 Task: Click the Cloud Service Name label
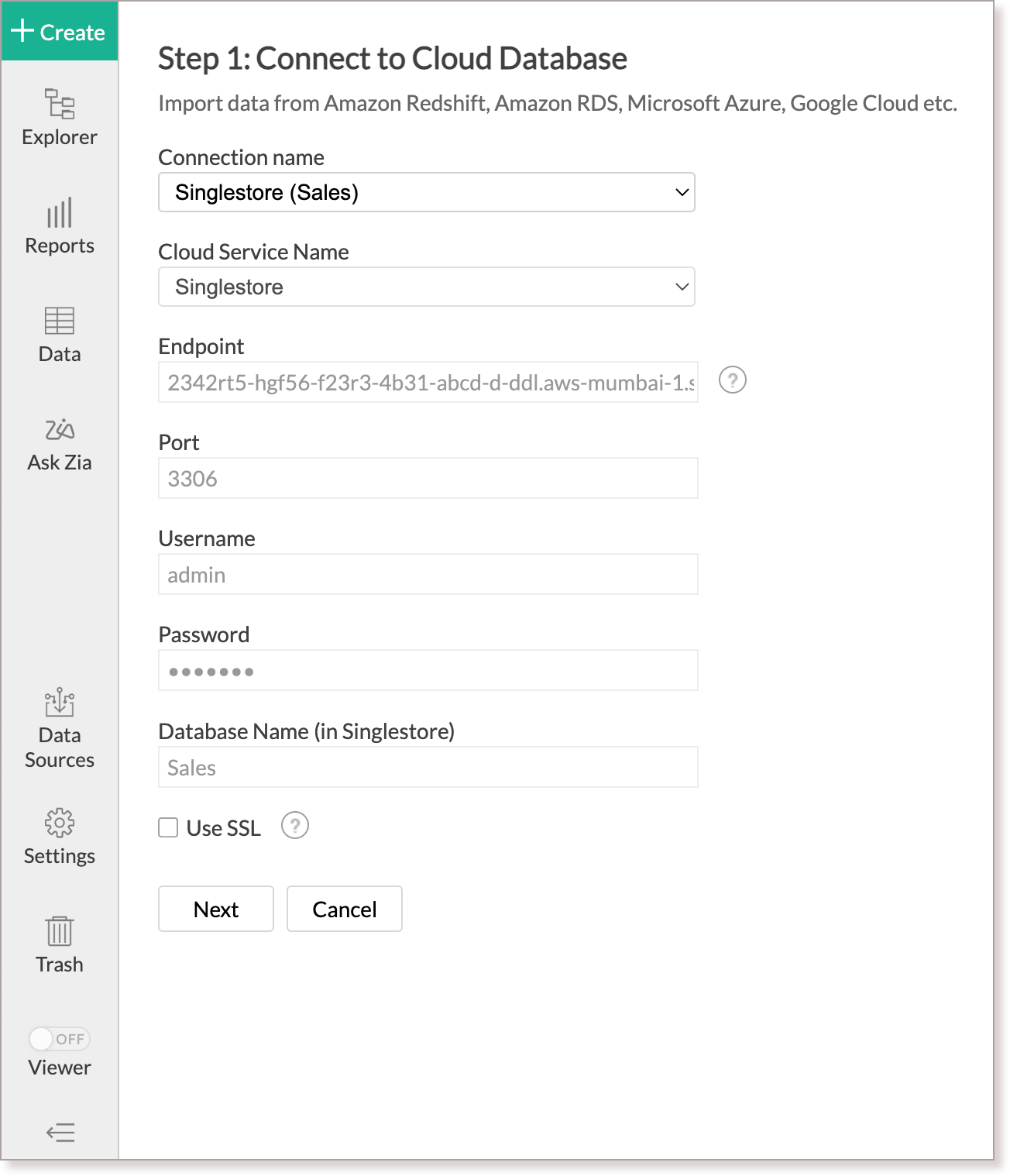point(254,252)
